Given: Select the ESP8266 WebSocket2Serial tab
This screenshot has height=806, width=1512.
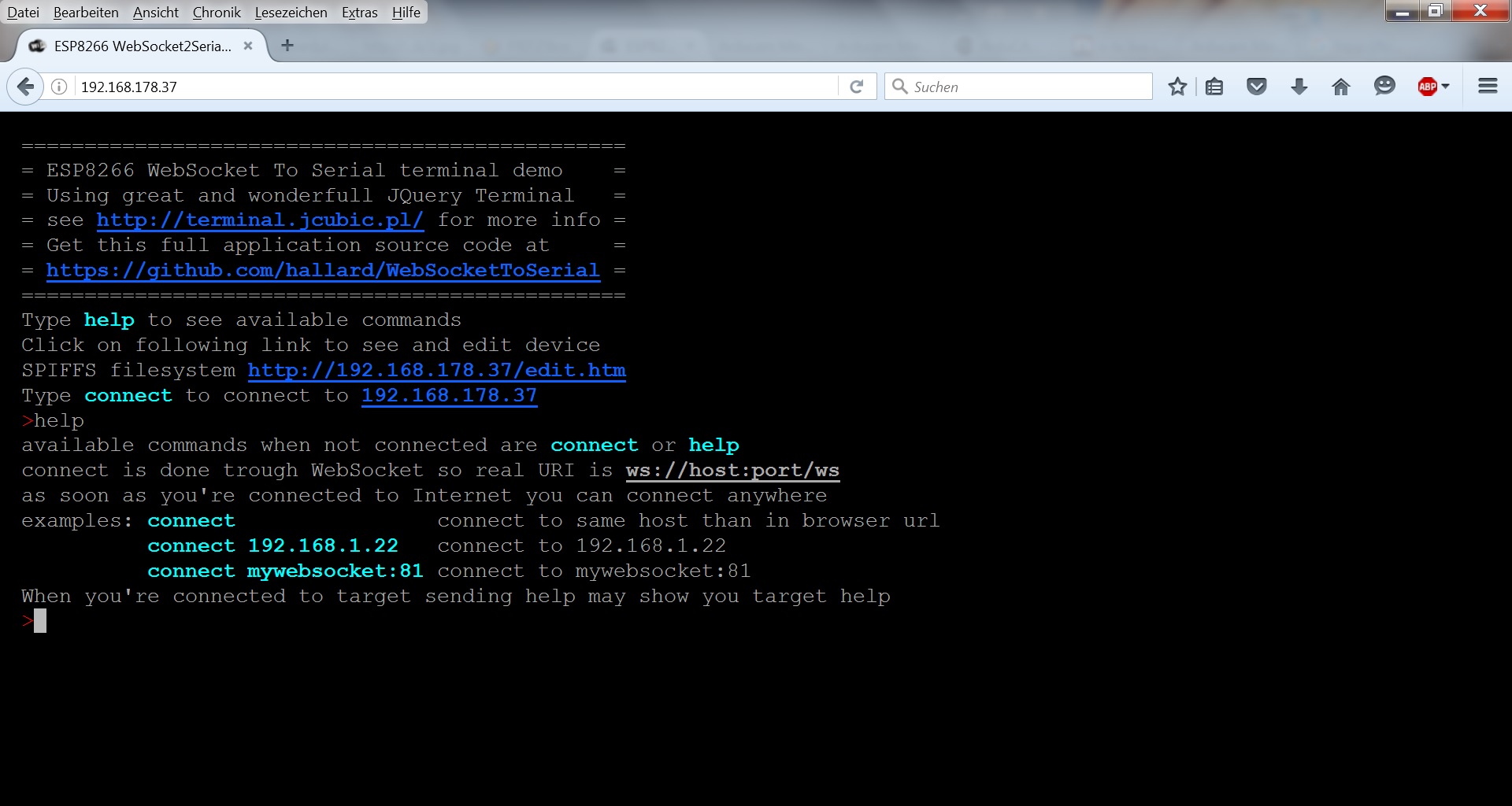Looking at the screenshot, I should pos(142,46).
